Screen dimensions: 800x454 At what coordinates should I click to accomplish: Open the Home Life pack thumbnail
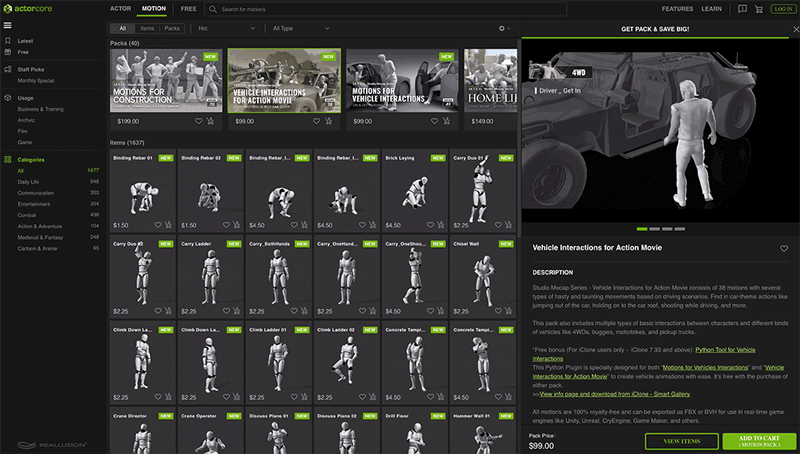coord(490,81)
